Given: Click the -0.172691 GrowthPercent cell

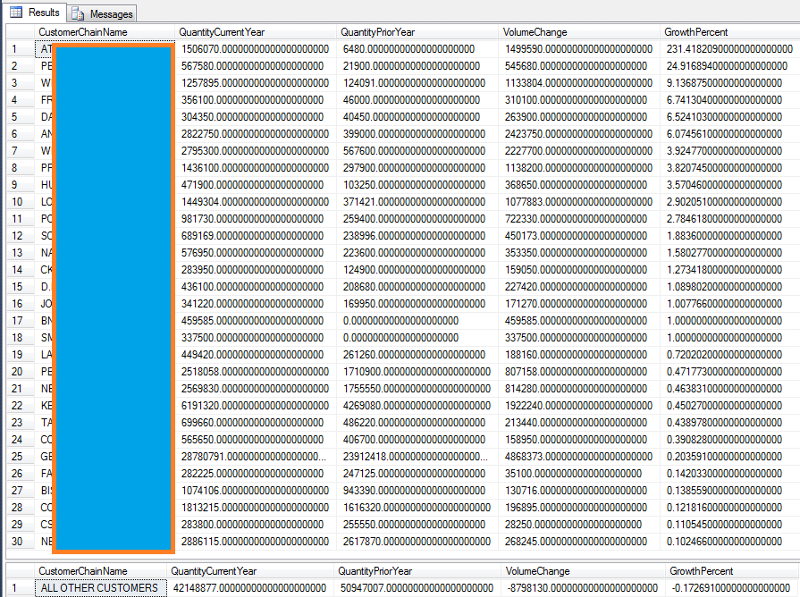Looking at the screenshot, I should (733, 588).
